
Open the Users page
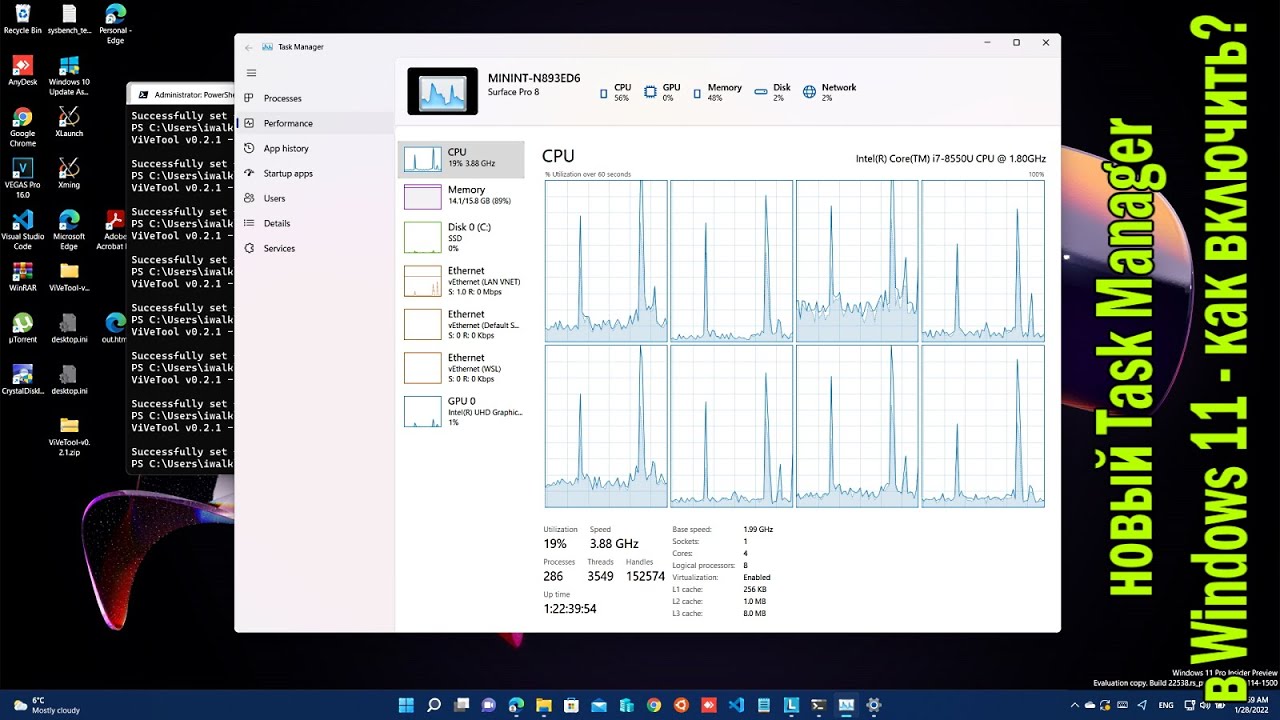click(316, 198)
